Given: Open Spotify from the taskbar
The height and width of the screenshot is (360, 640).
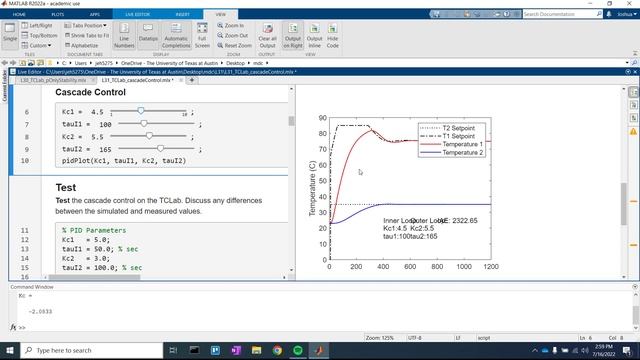Looking at the screenshot, I should click(298, 350).
